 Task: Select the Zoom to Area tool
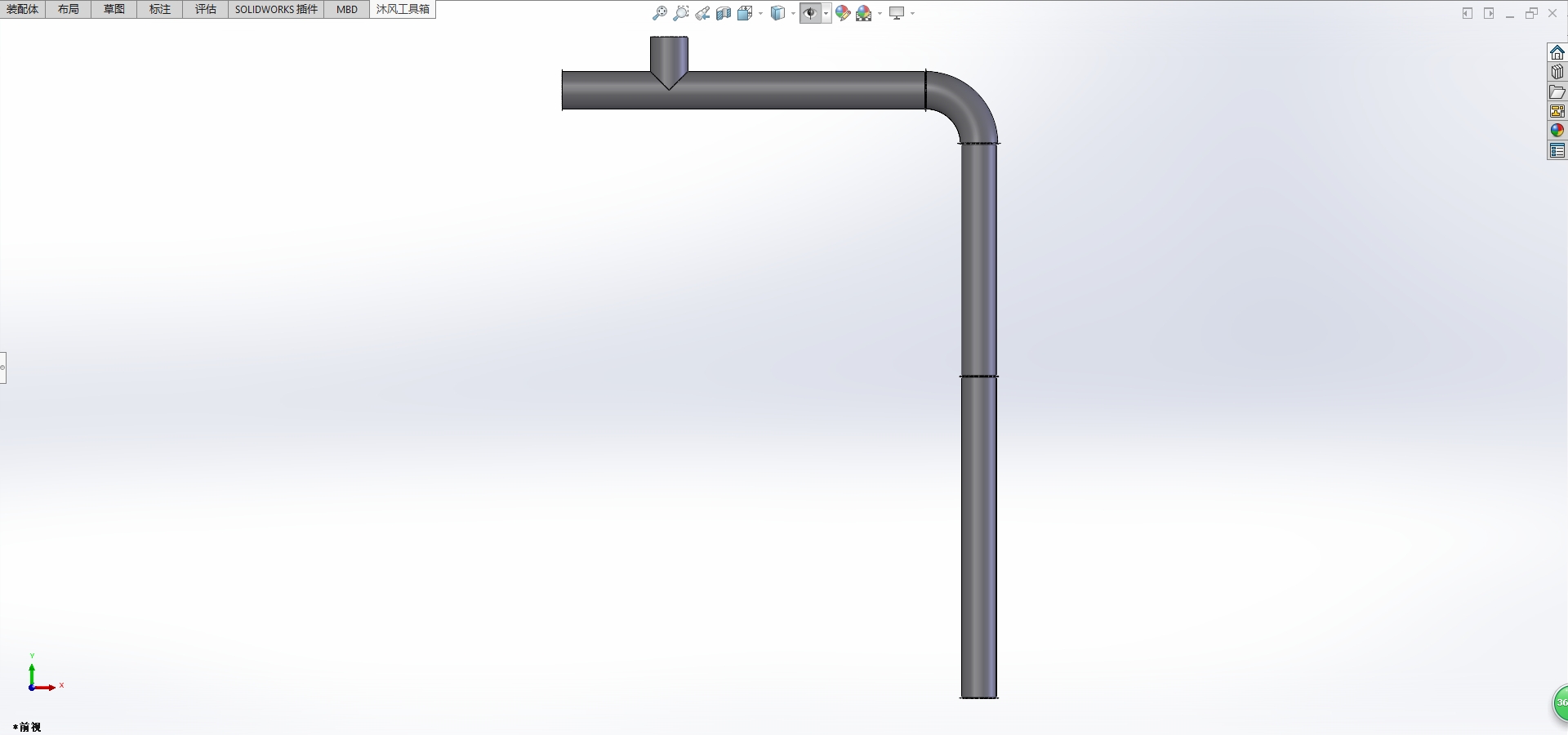(681, 13)
